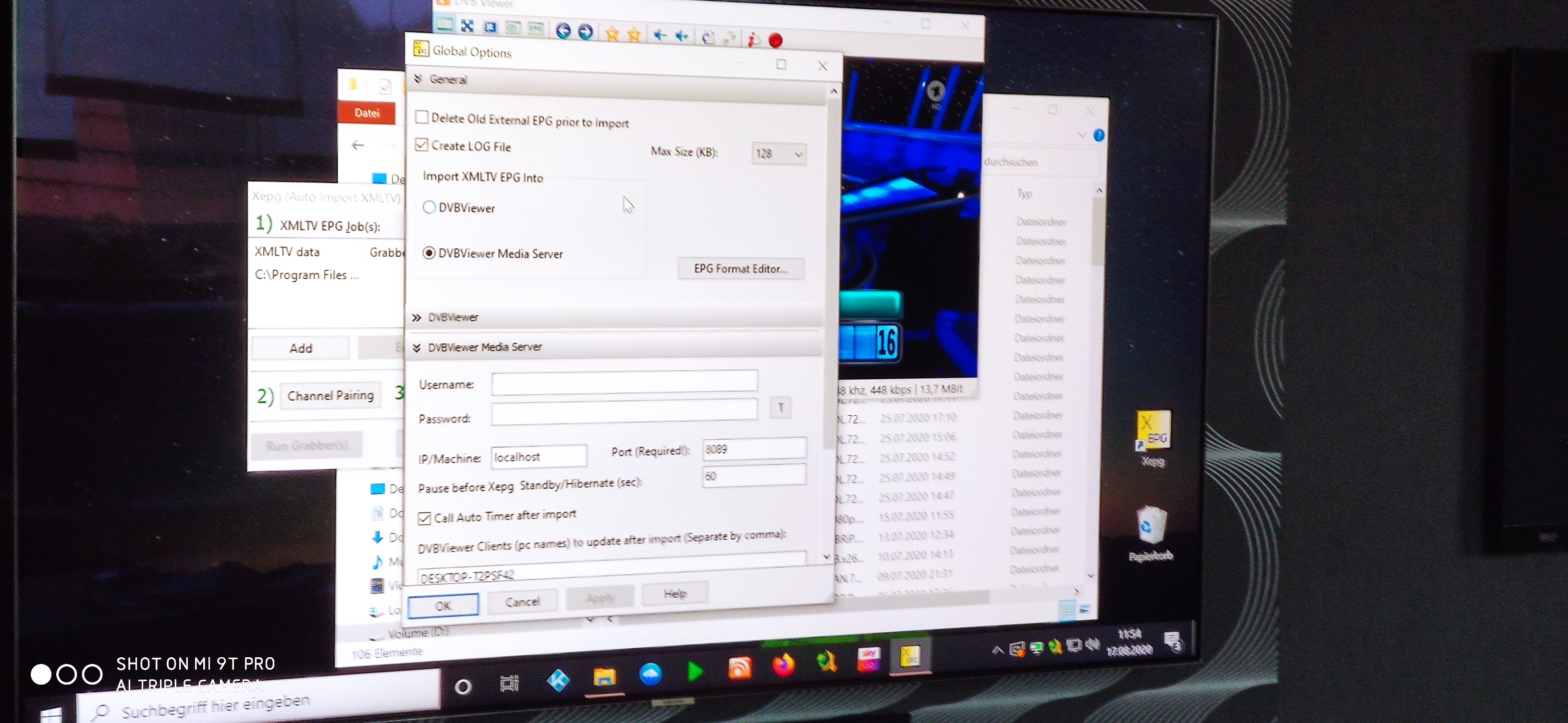The height and width of the screenshot is (723, 1568).
Task: Click Cancel in Global Options
Action: click(x=522, y=602)
